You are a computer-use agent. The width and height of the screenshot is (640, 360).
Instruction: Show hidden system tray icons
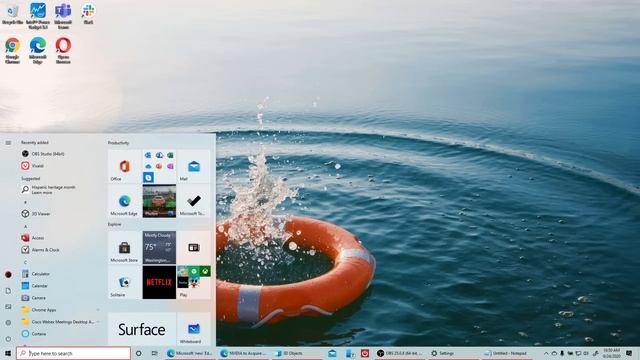click(x=546, y=353)
